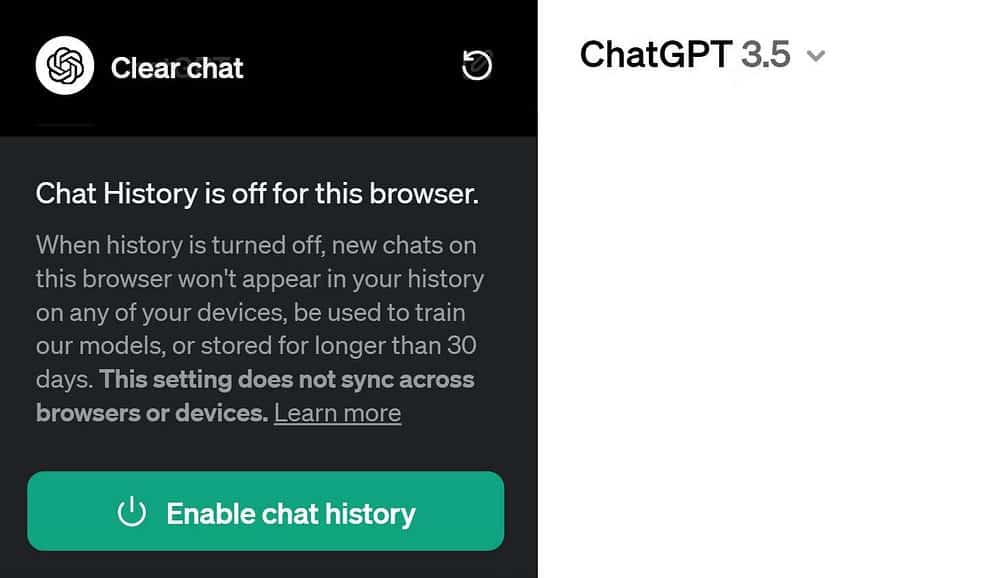Open the ChatGPT model selector title
The image size is (1000, 578).
pos(702,54)
